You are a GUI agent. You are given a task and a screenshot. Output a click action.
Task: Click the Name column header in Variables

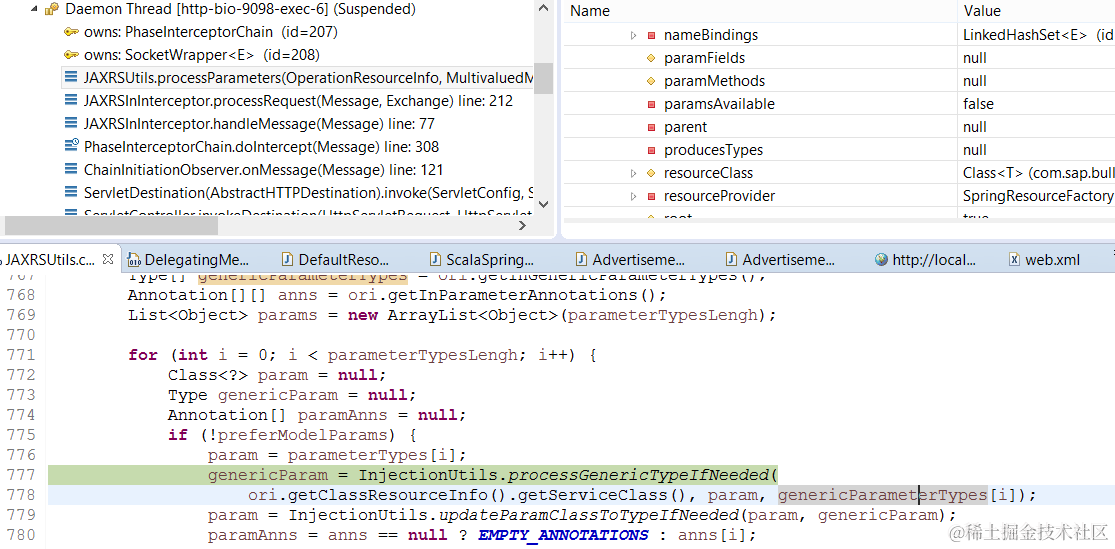[x=589, y=11]
